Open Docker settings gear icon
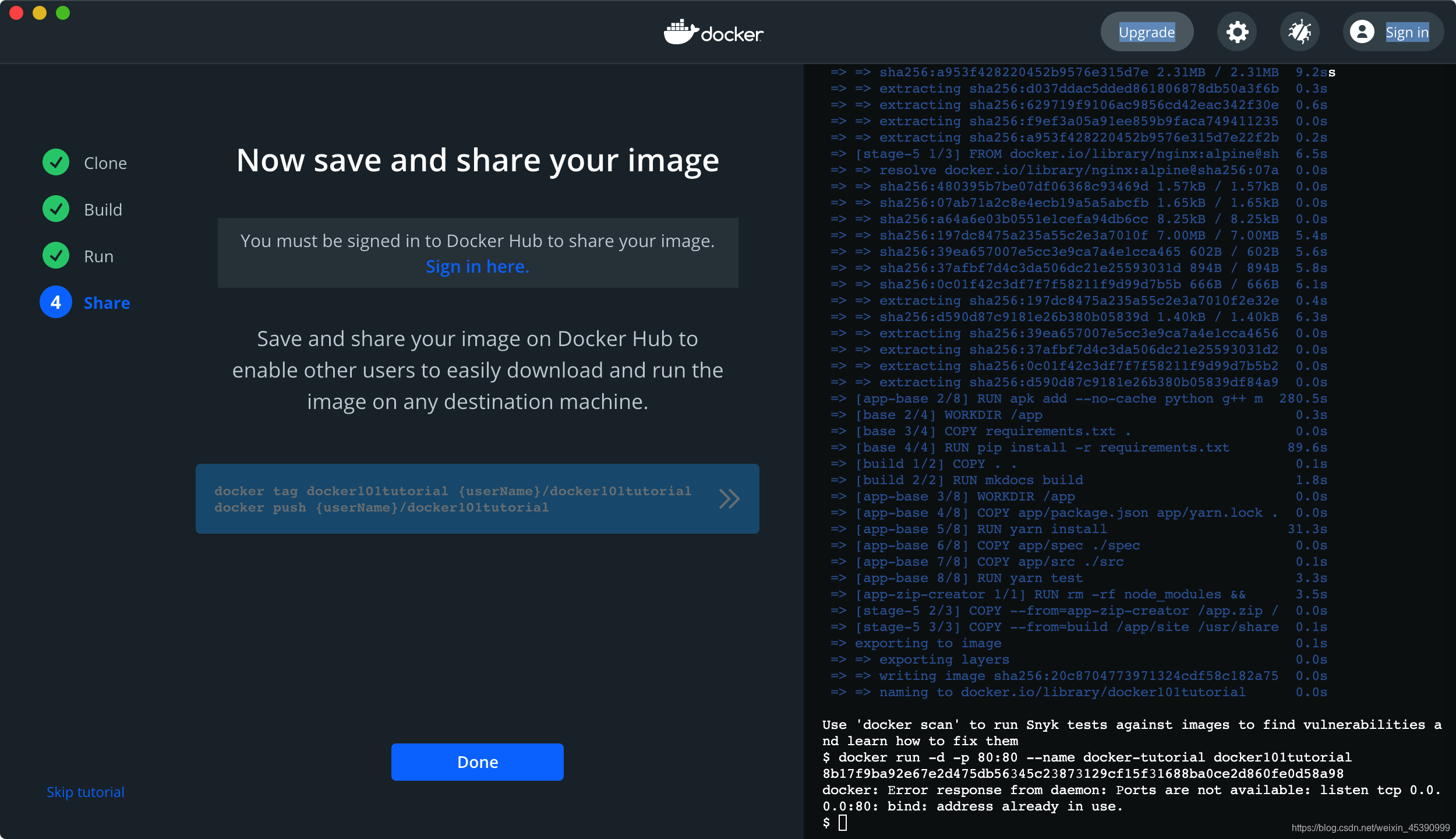Screen dimensions: 1456x839 pyautogui.click(x=1236, y=32)
